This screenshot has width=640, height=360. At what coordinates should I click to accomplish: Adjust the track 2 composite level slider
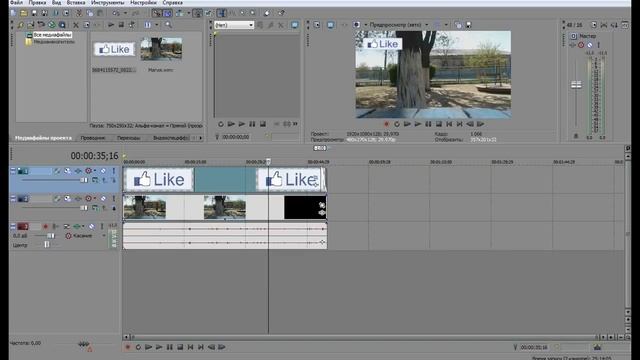84,208
